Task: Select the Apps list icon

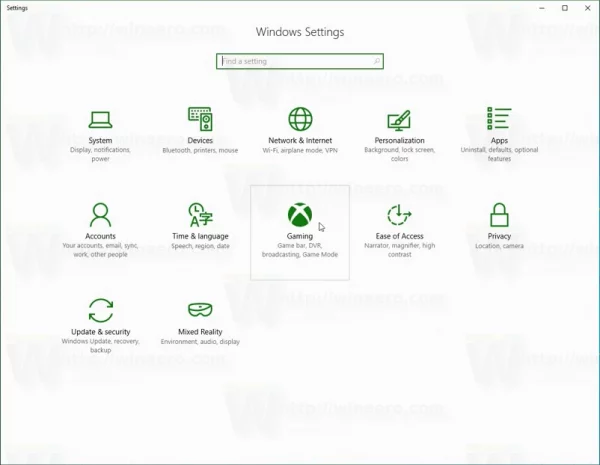Action: pos(499,120)
